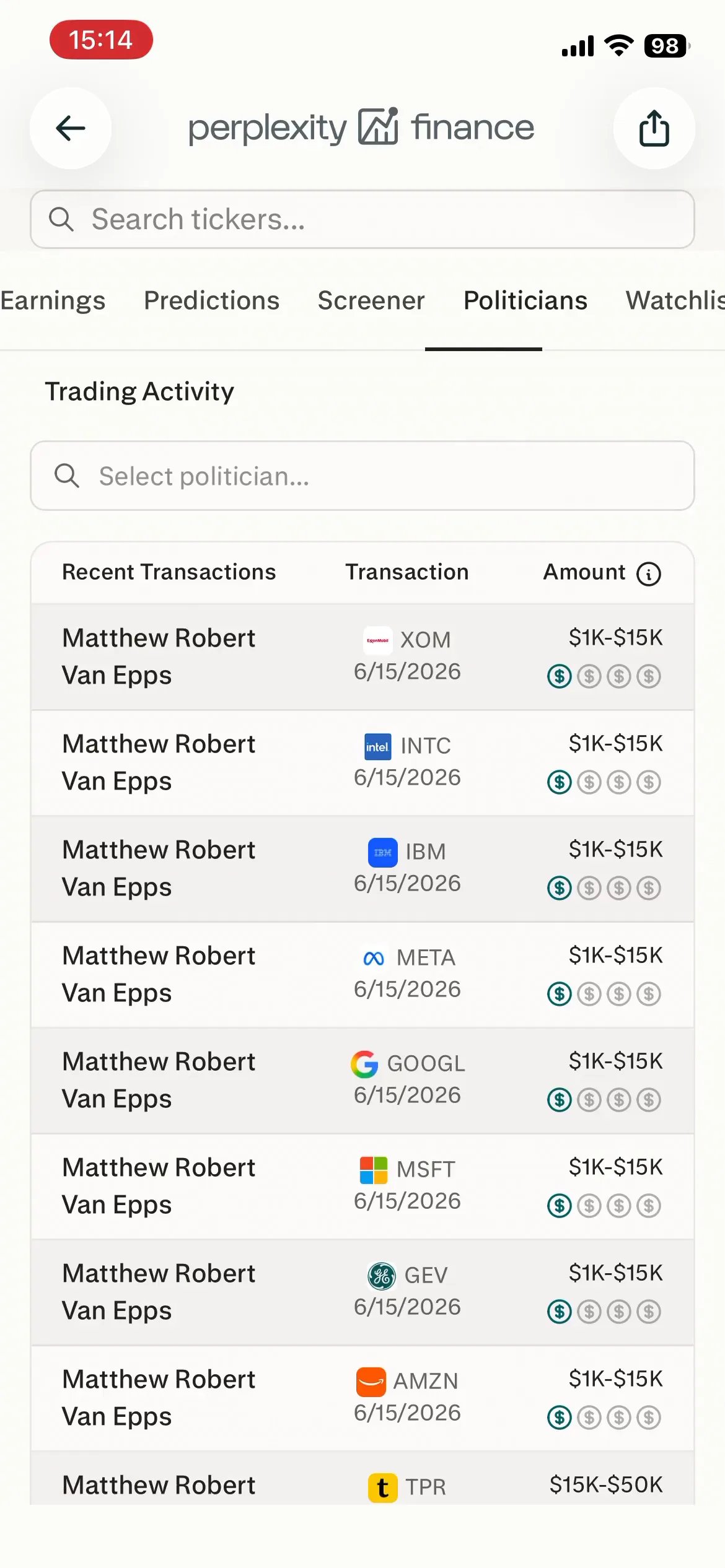The height and width of the screenshot is (1568, 725).
Task: Select the Microsoft MSFT logo
Action: [374, 1170]
